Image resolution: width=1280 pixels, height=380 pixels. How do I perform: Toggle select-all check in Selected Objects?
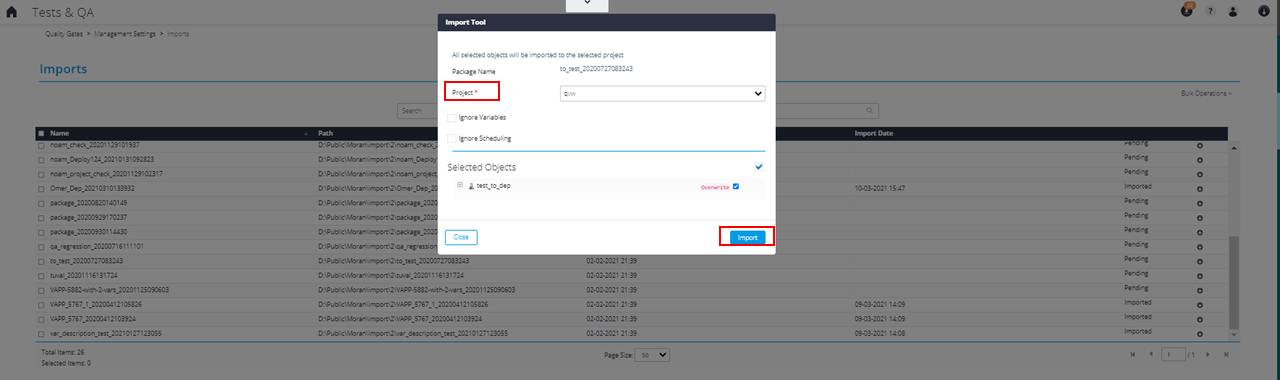coord(759,167)
